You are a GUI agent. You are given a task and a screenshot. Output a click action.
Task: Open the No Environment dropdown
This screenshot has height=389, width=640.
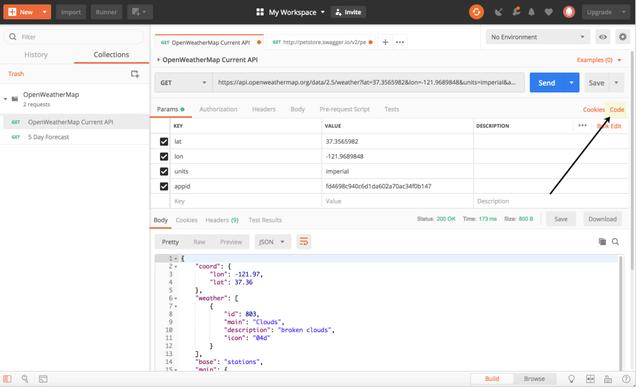tap(538, 37)
